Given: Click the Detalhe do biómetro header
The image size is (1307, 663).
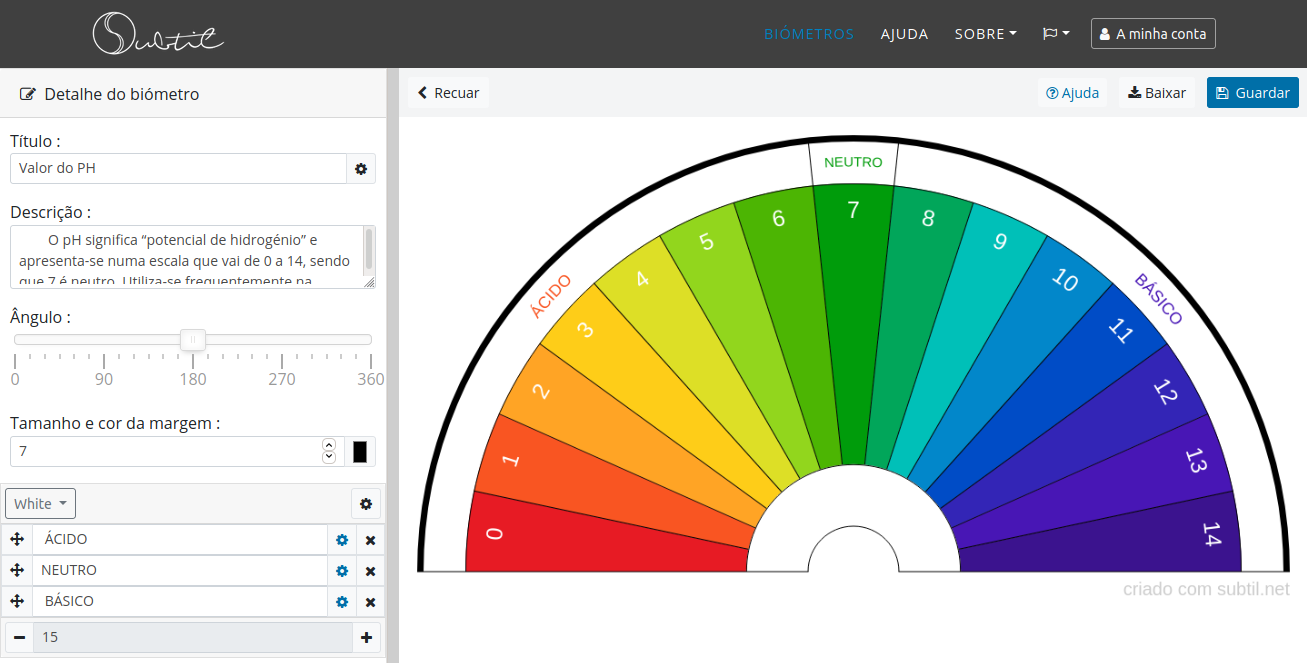Looking at the screenshot, I should click(110, 94).
